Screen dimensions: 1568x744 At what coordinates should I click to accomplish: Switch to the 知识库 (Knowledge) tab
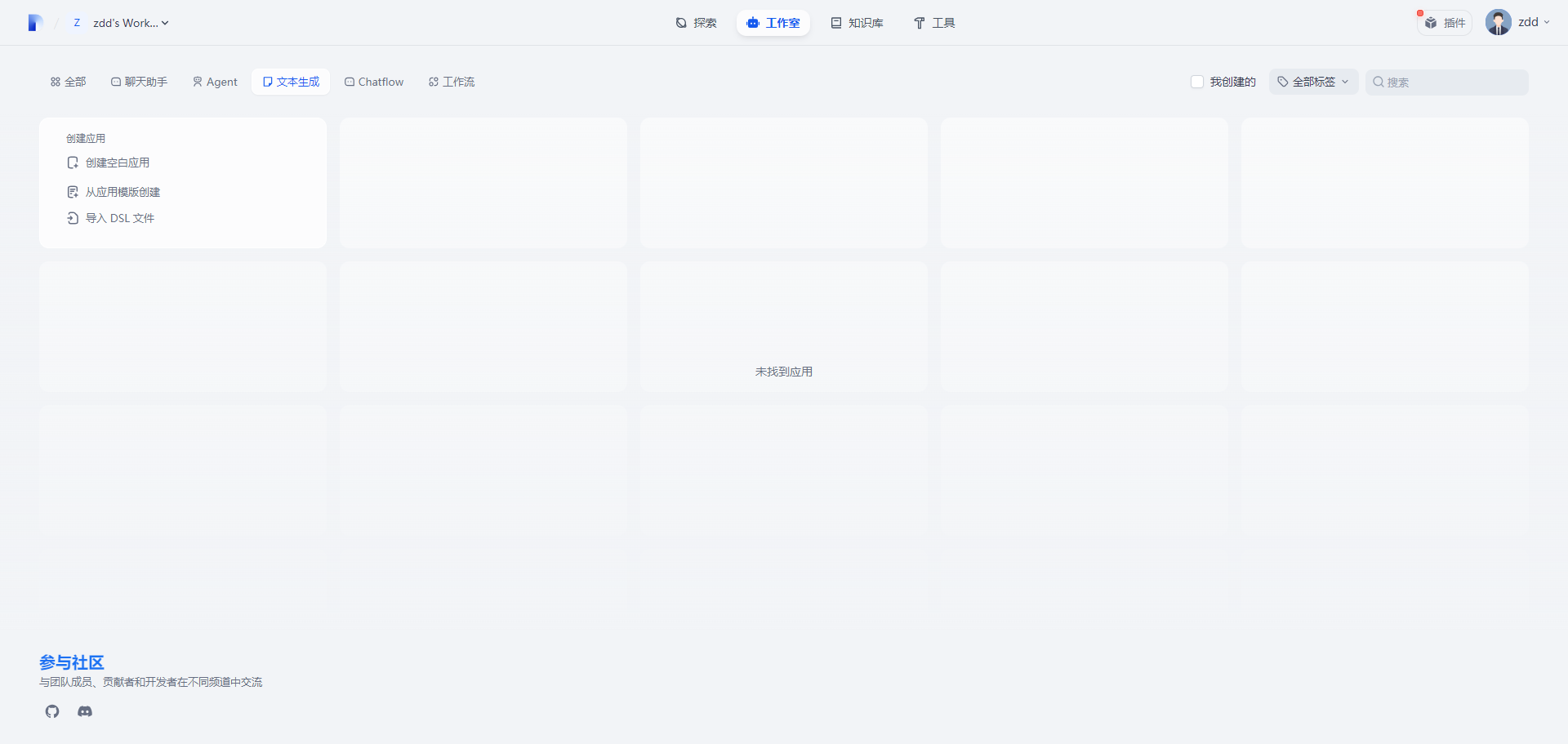(x=857, y=23)
